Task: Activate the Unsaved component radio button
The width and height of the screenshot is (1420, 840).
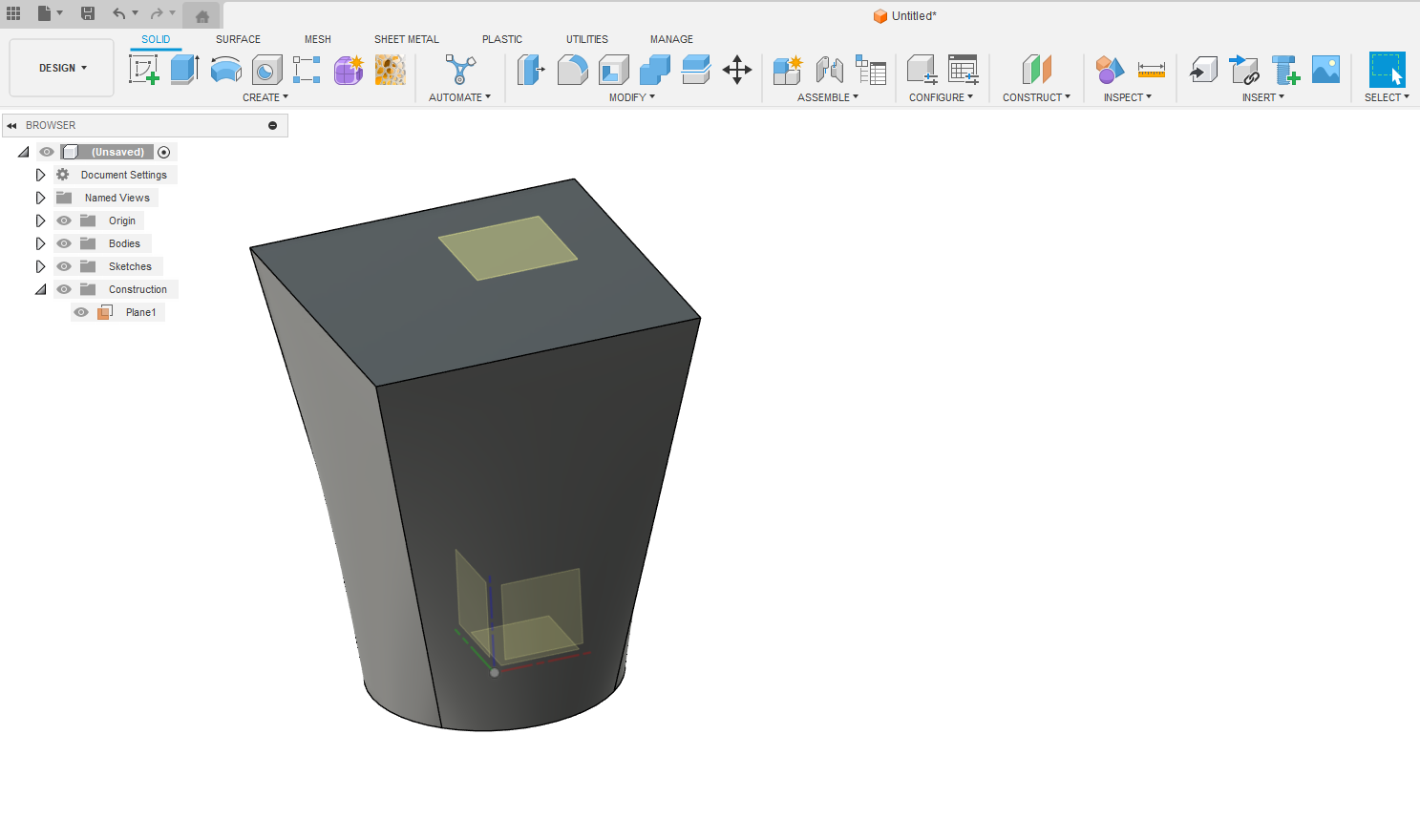Action: click(164, 152)
